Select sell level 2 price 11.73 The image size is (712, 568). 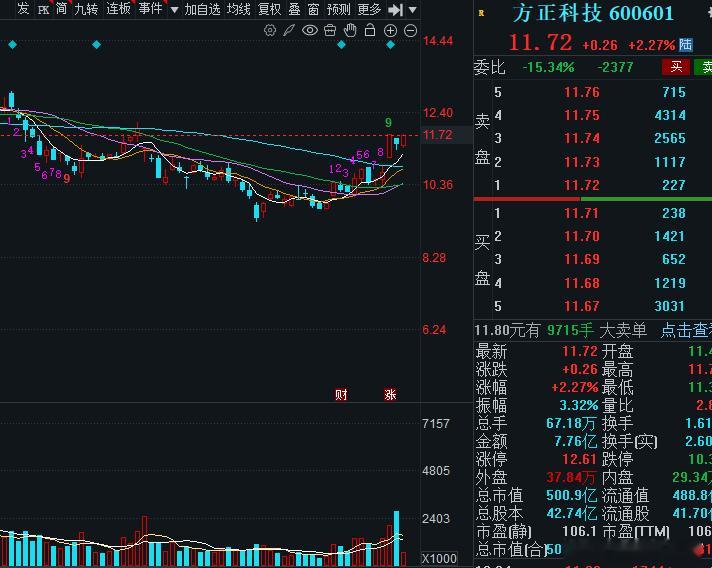click(x=582, y=162)
